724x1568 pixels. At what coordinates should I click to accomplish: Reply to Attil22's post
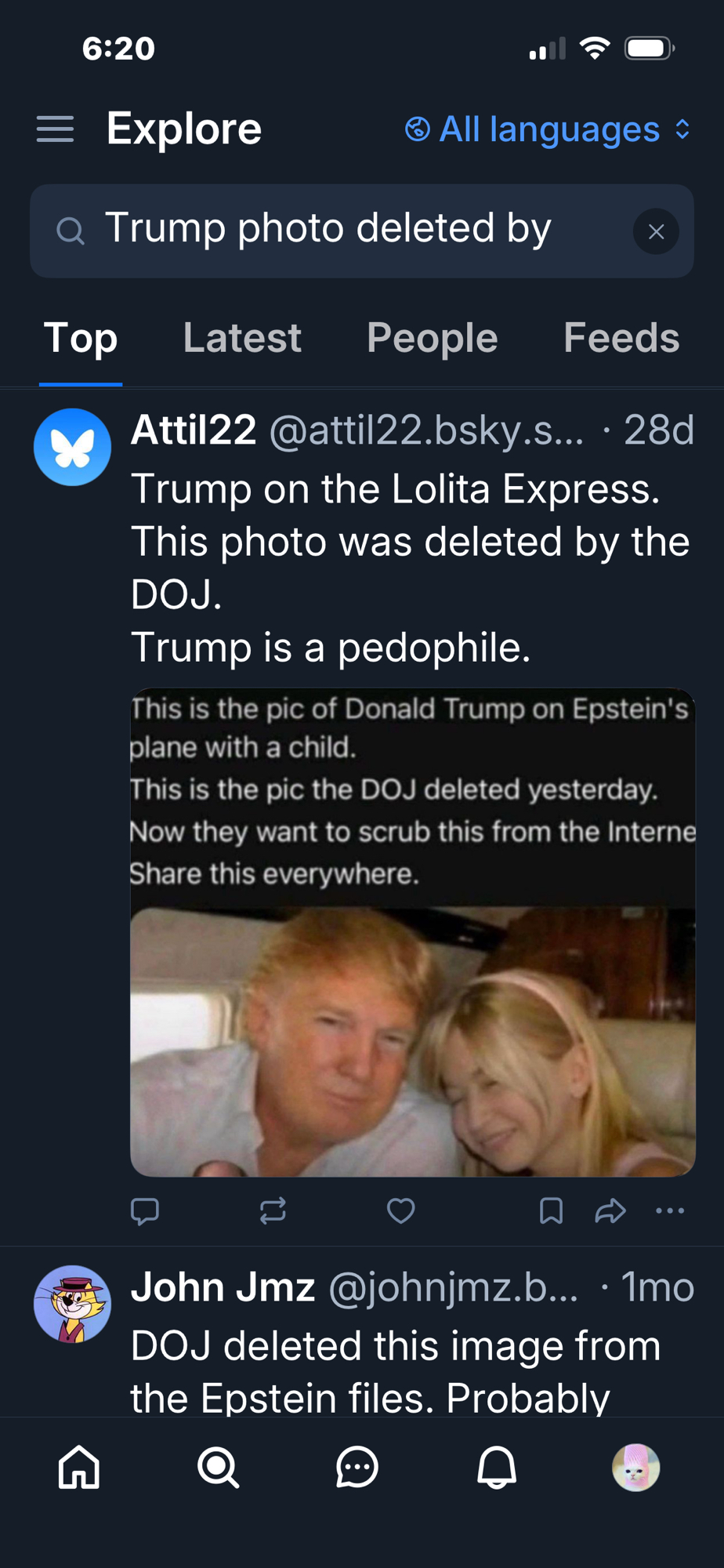(x=145, y=1211)
